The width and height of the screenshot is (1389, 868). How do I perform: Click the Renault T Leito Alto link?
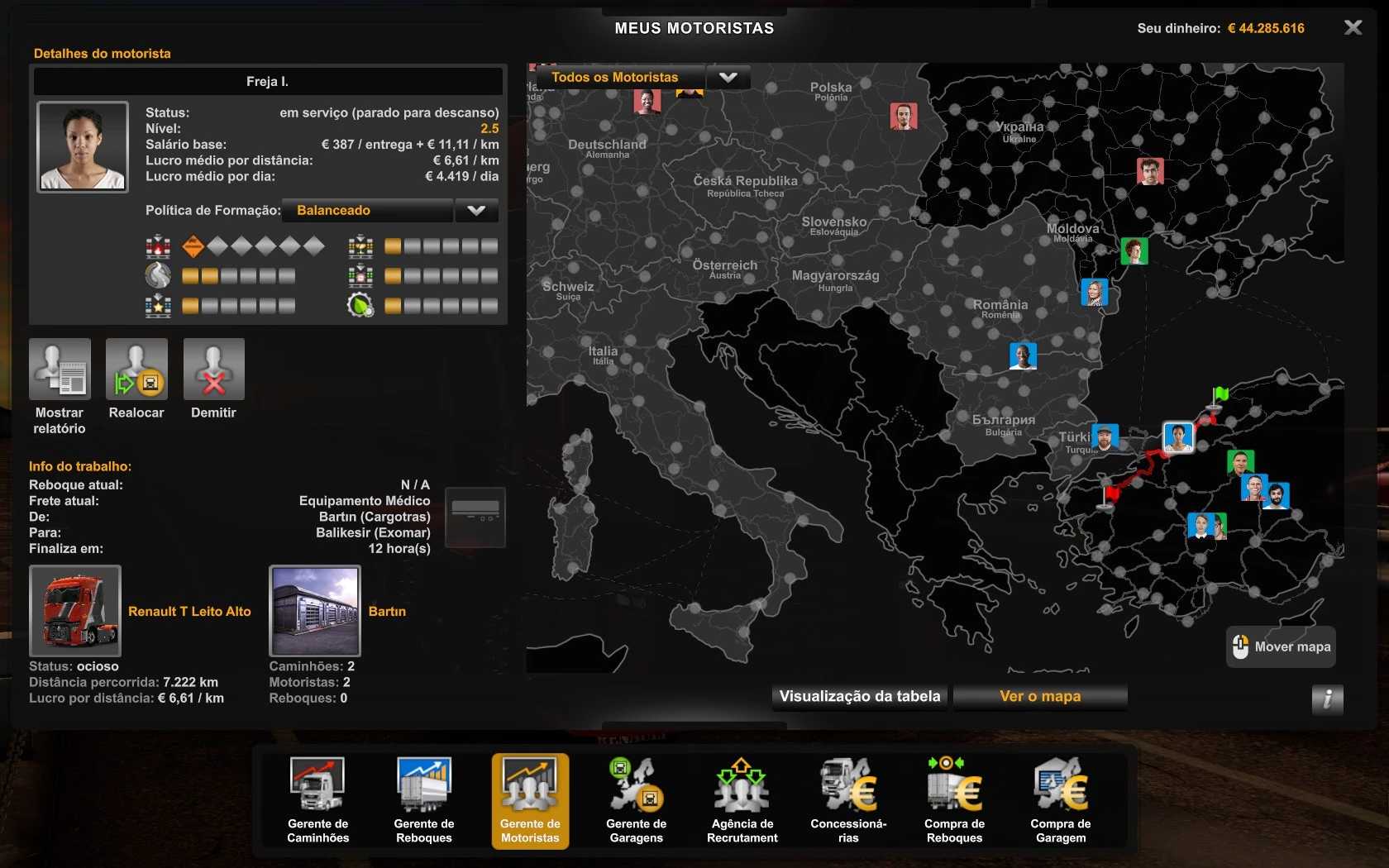189,612
